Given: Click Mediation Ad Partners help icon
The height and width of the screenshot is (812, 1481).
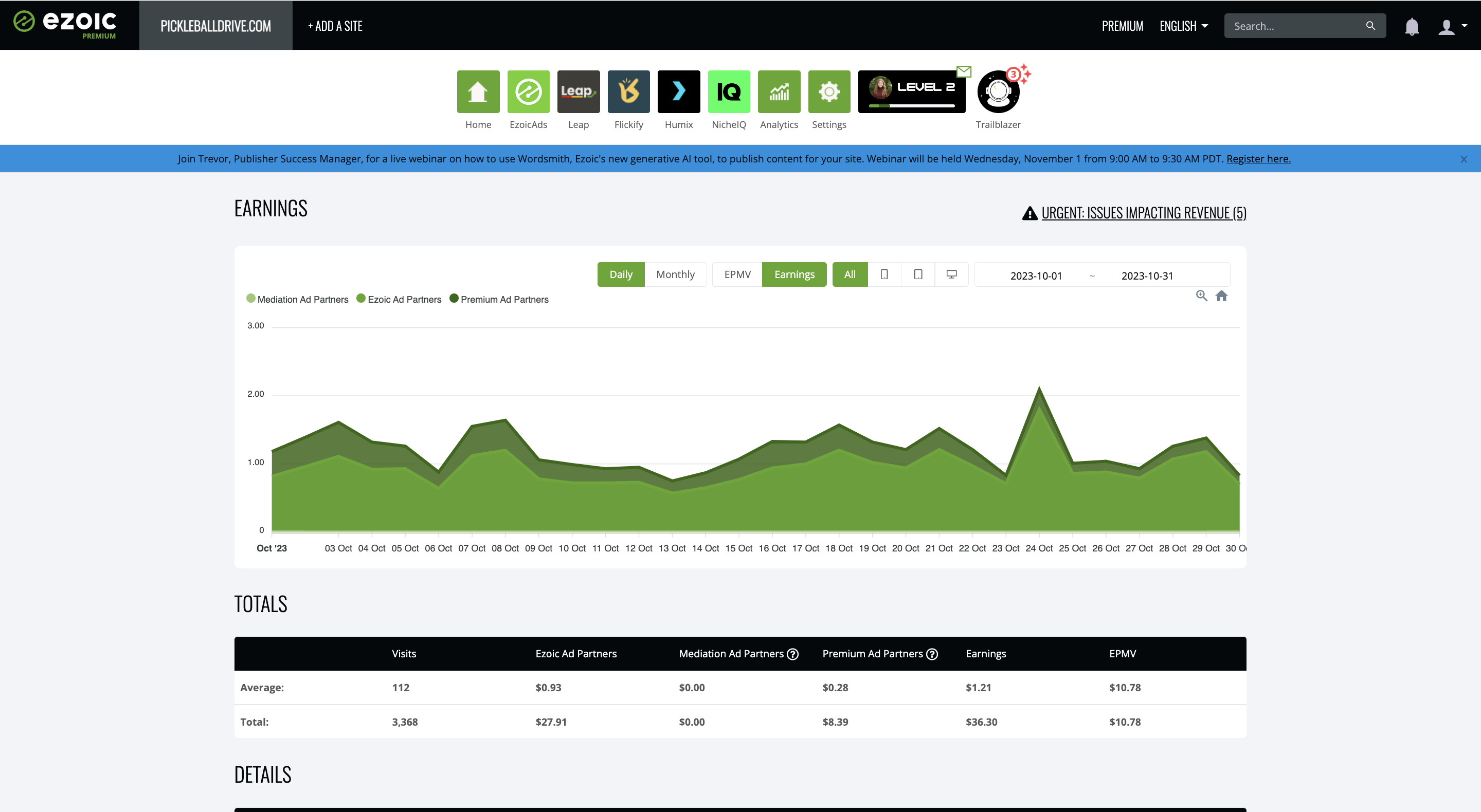Looking at the screenshot, I should [x=793, y=655].
